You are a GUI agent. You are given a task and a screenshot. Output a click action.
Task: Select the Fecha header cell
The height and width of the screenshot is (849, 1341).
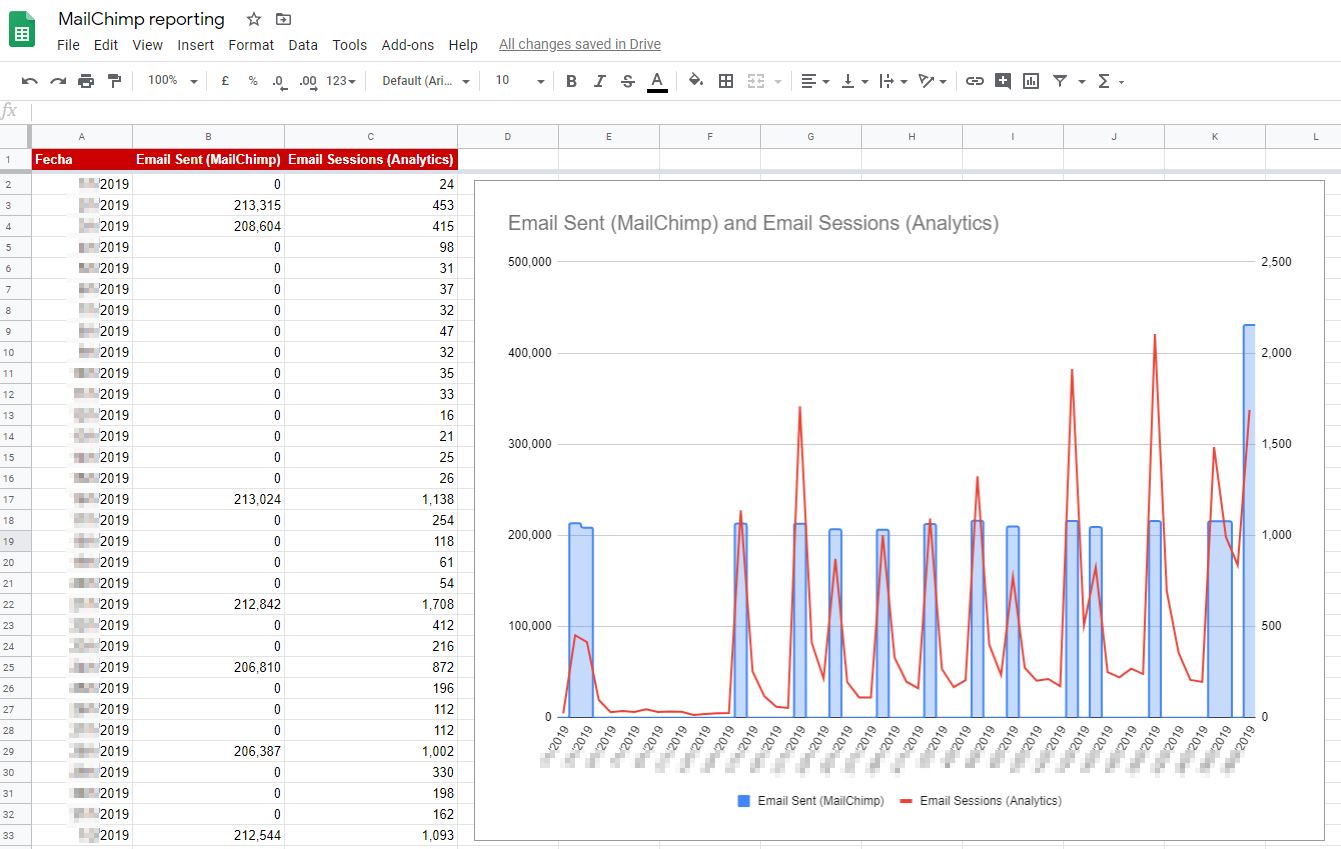pos(82,159)
